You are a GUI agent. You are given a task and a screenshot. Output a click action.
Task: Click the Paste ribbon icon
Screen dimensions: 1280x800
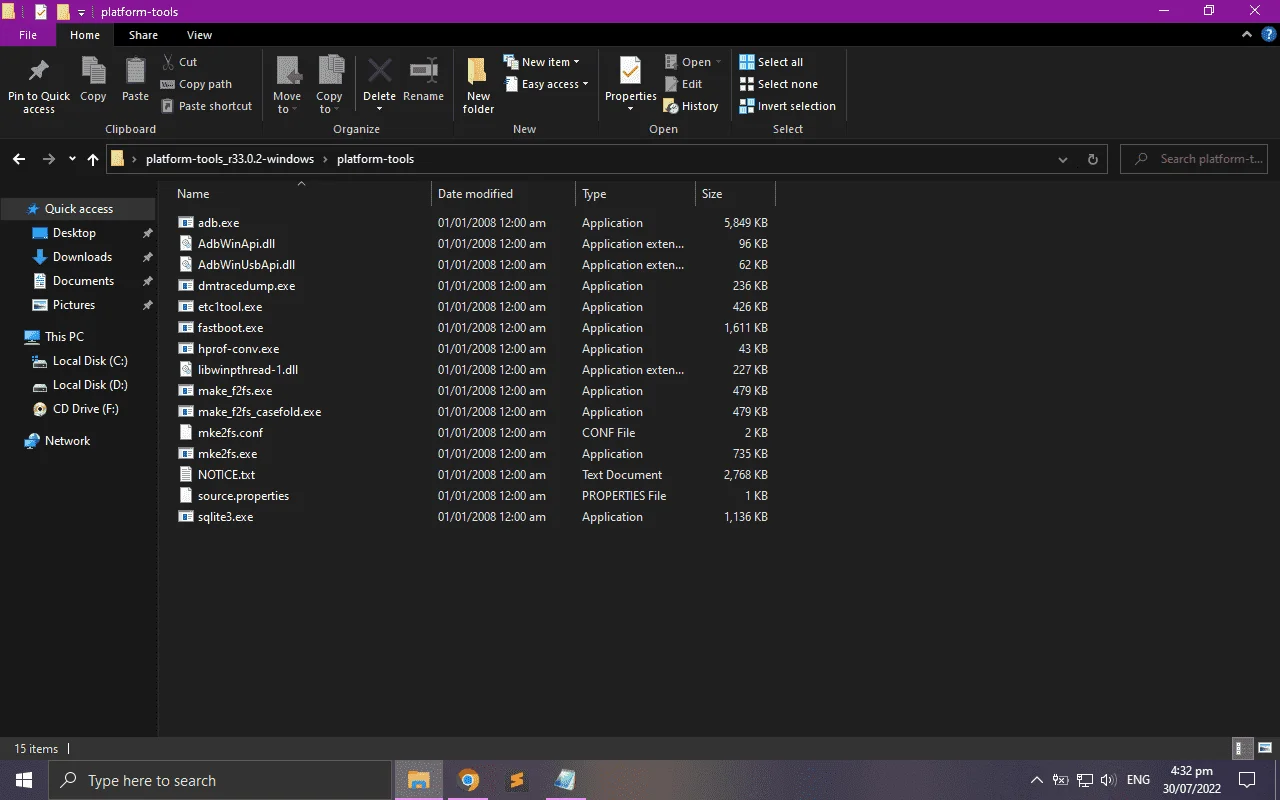[x=135, y=72]
